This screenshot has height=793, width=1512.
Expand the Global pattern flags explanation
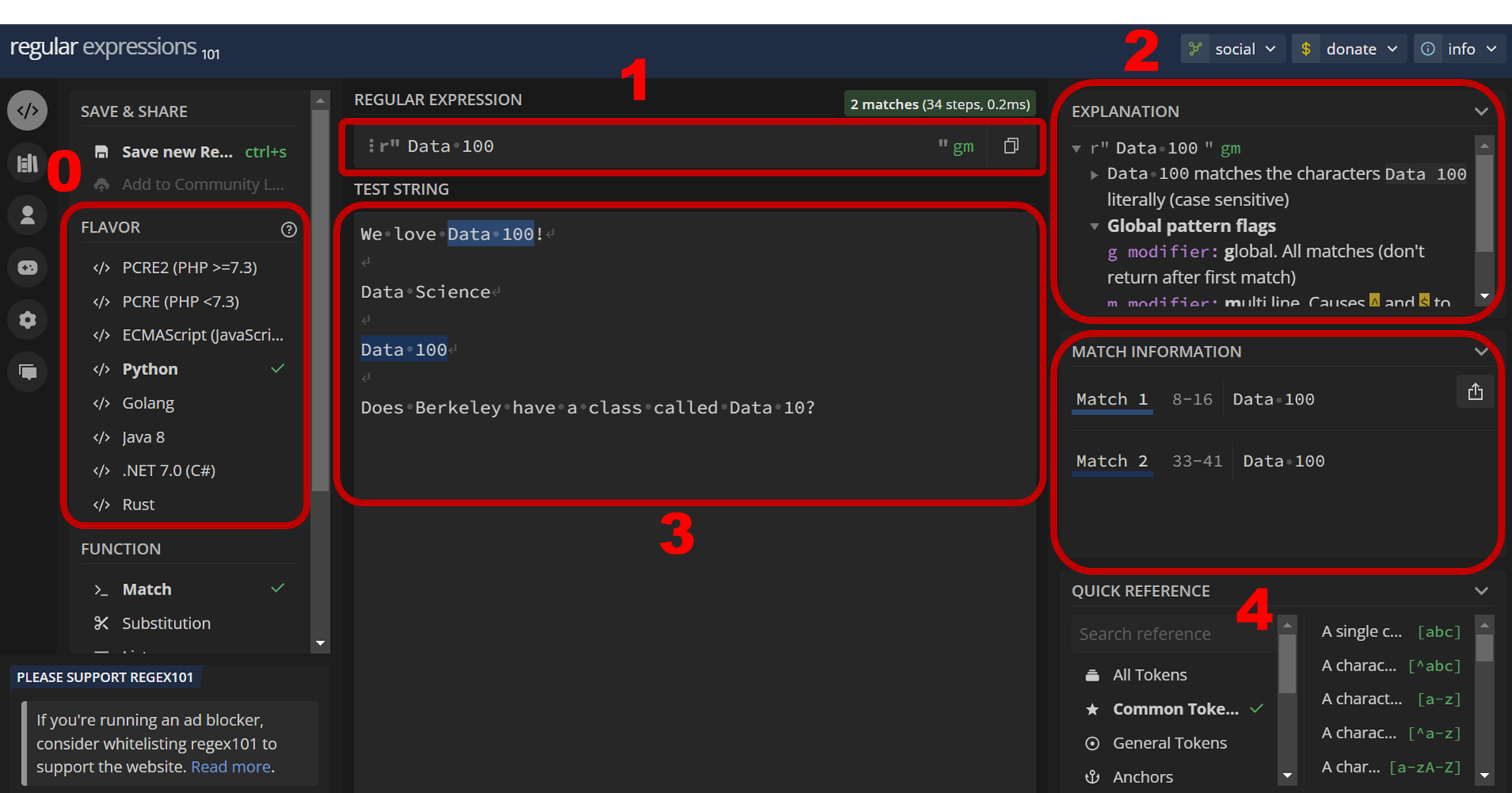tap(1094, 226)
